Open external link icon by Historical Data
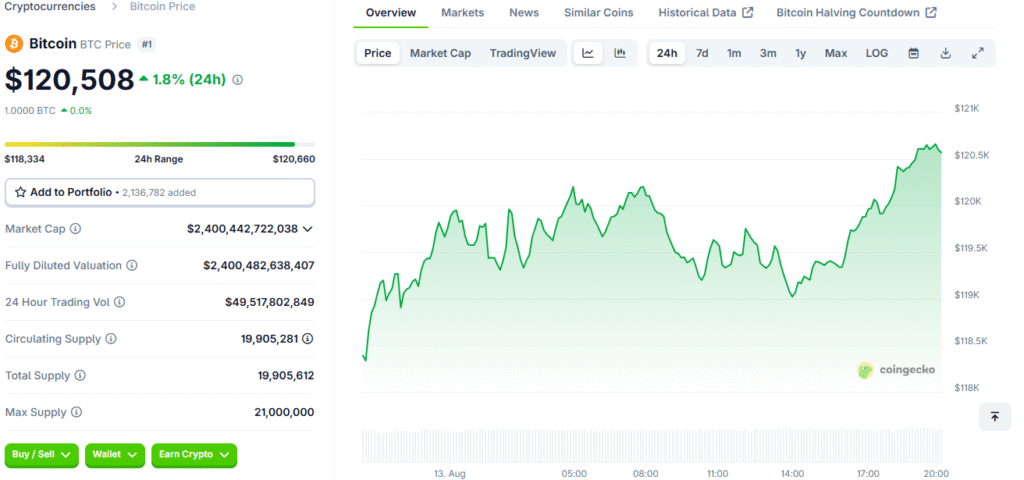This screenshot has height=480, width=1024. click(x=748, y=12)
